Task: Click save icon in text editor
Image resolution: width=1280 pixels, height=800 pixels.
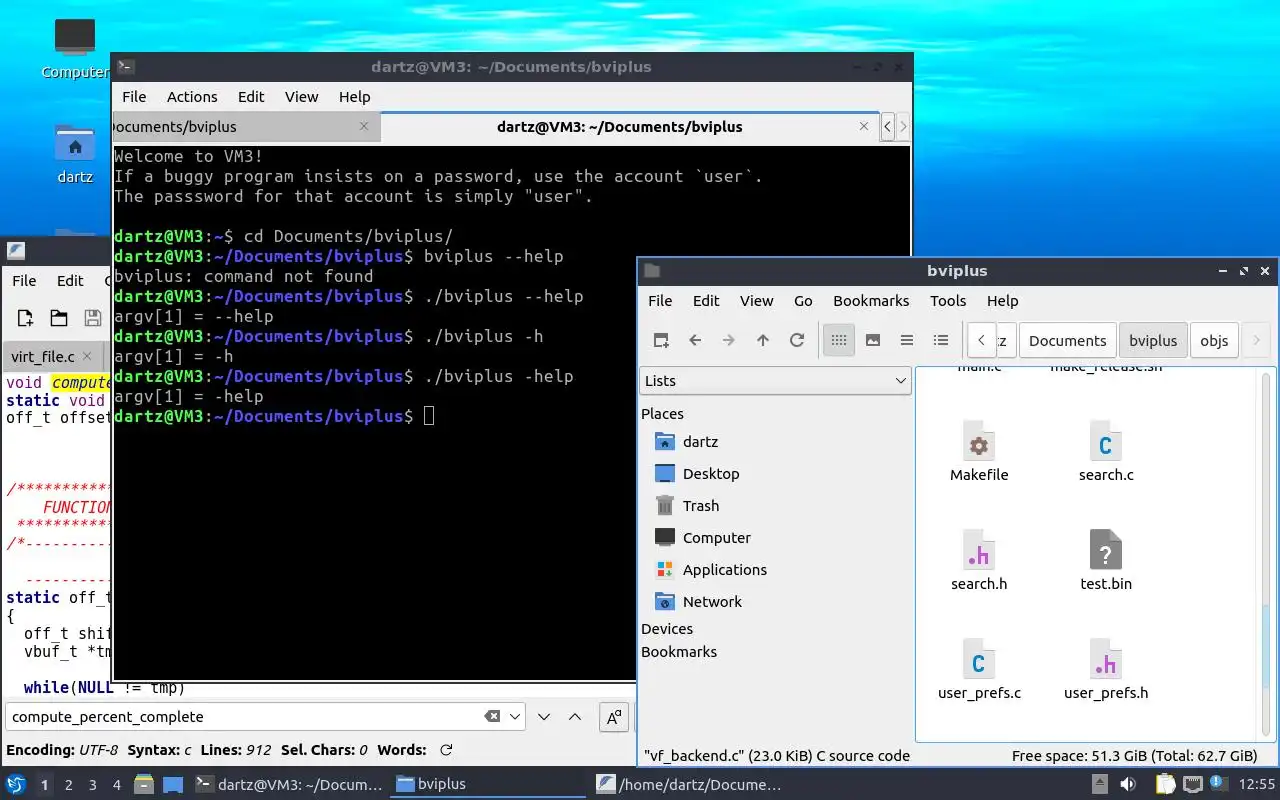Action: 93,318
